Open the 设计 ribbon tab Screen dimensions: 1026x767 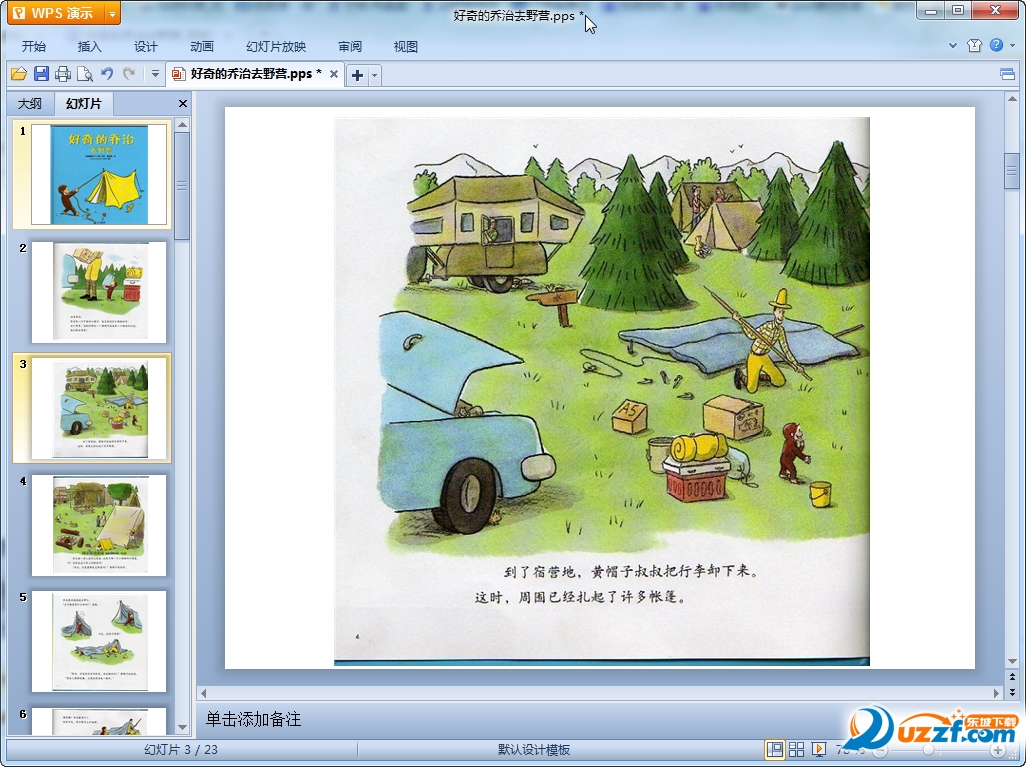(146, 46)
